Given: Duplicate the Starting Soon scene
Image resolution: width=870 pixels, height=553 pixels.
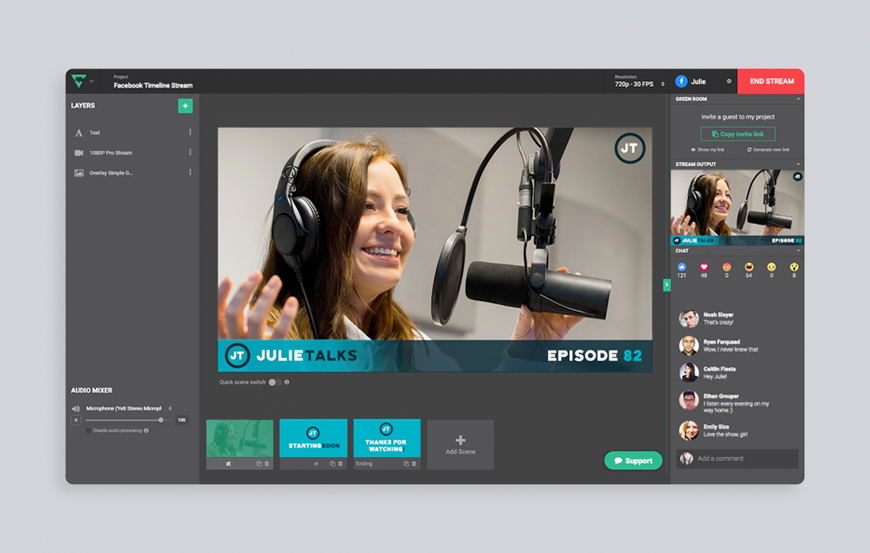Looking at the screenshot, I should click(332, 464).
